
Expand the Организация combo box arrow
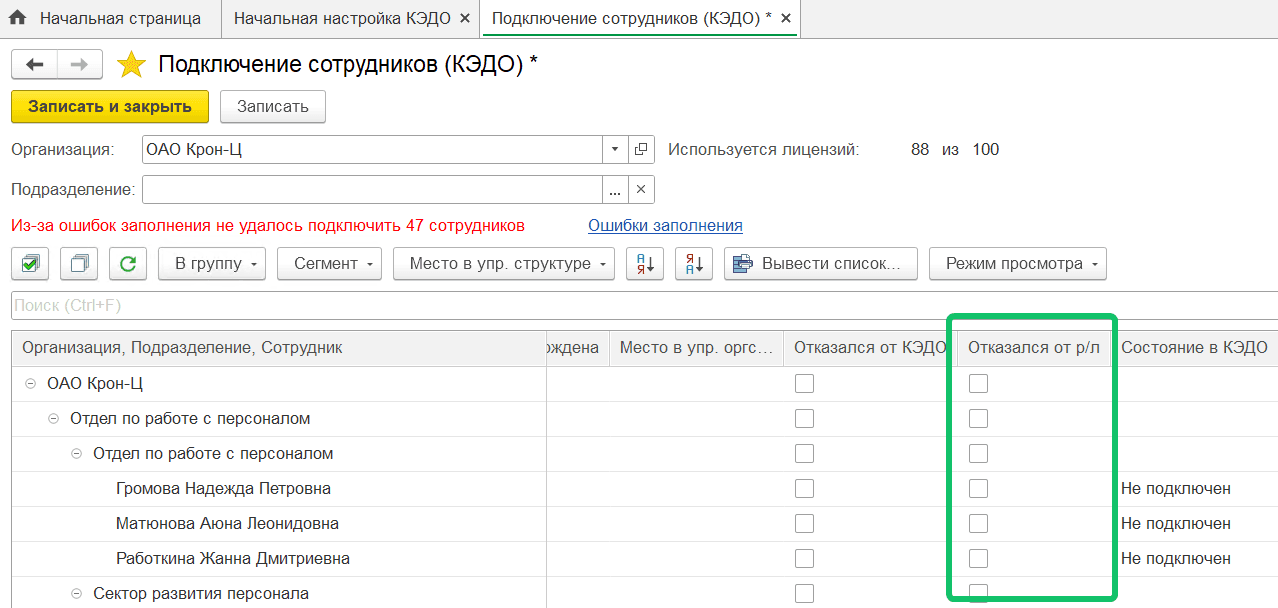coord(615,150)
